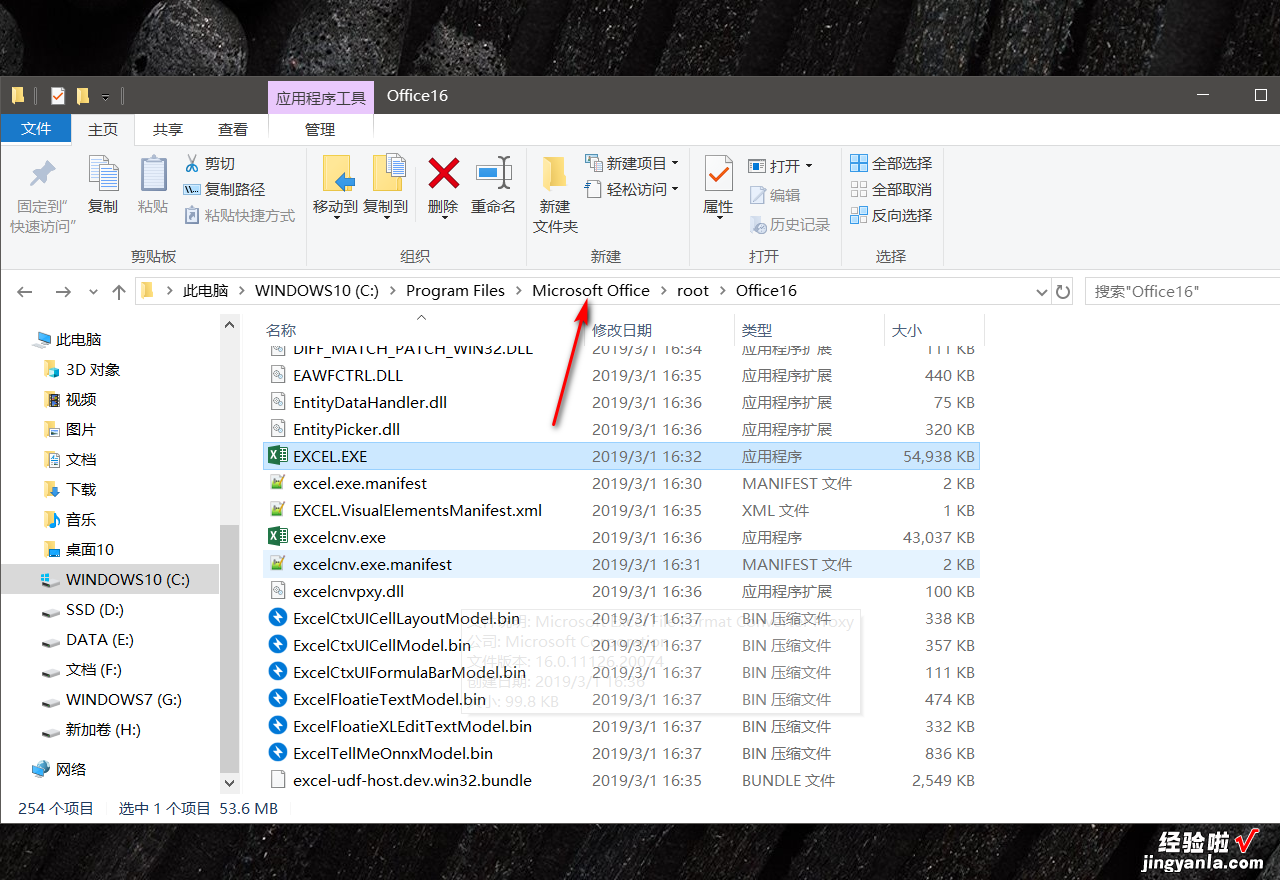Click the red Delete (删除) icon

point(443,174)
